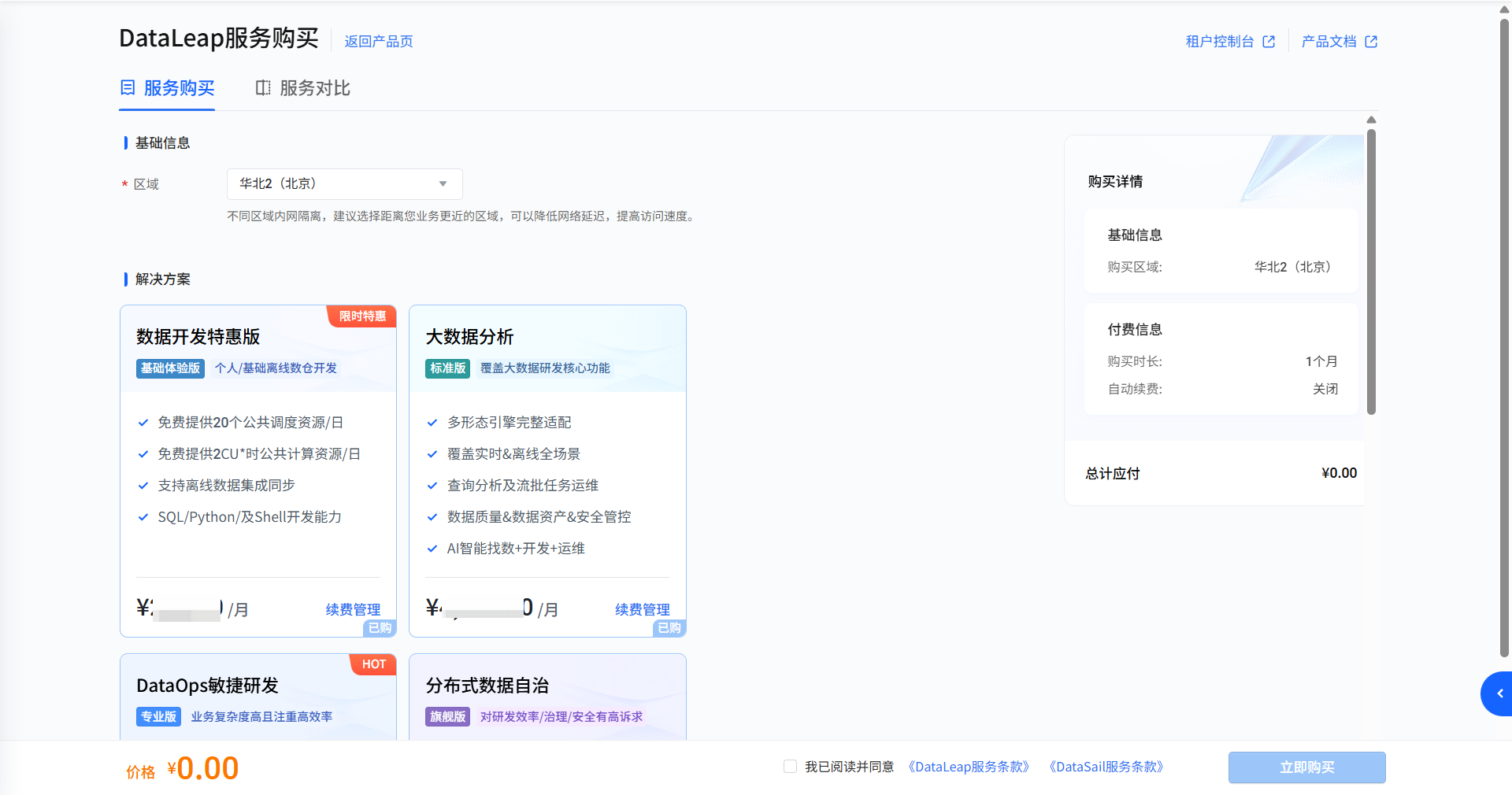Click the 服务购买 tab icon

click(x=128, y=87)
